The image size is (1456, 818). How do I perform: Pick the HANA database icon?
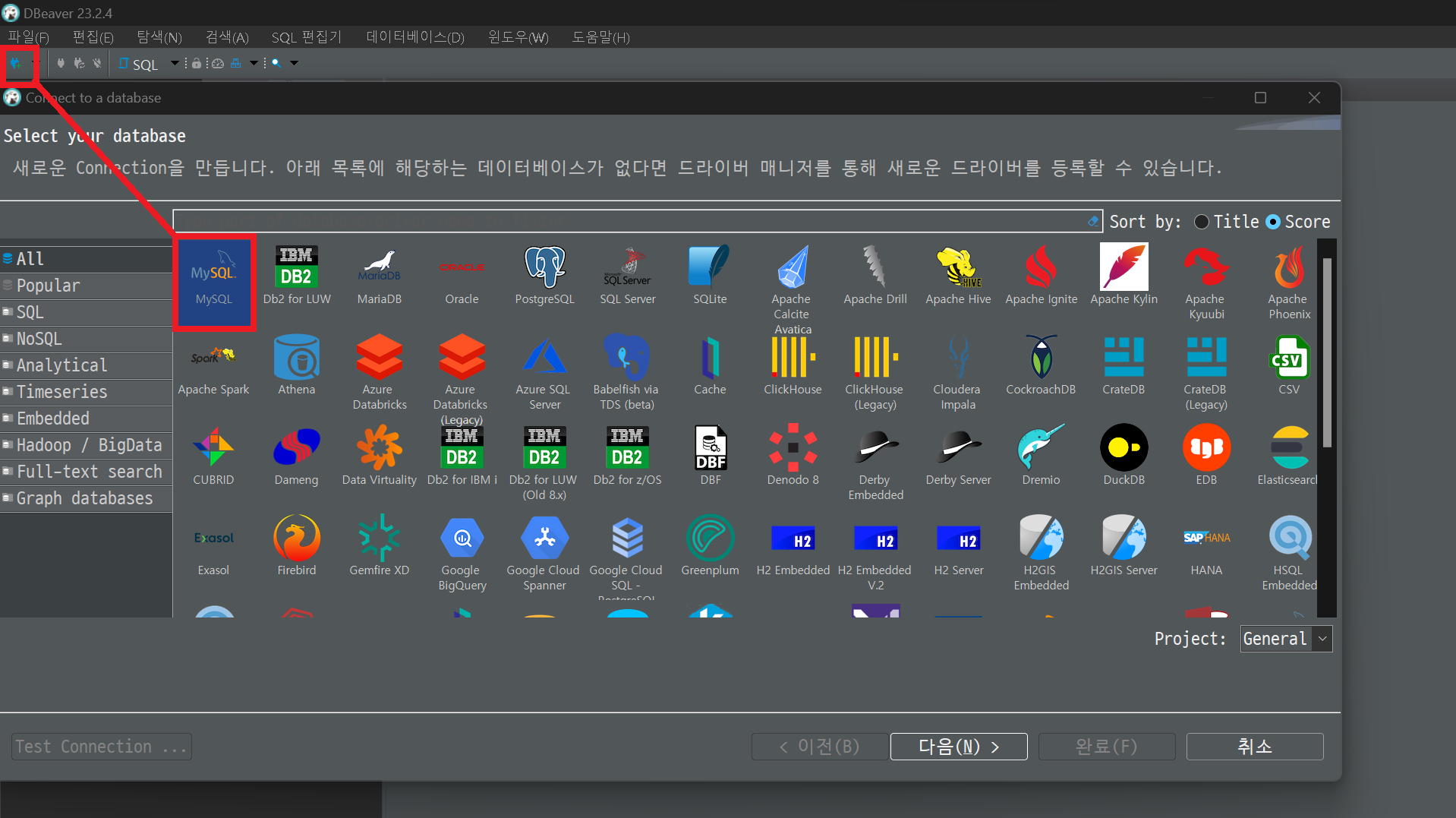pyautogui.click(x=1206, y=546)
